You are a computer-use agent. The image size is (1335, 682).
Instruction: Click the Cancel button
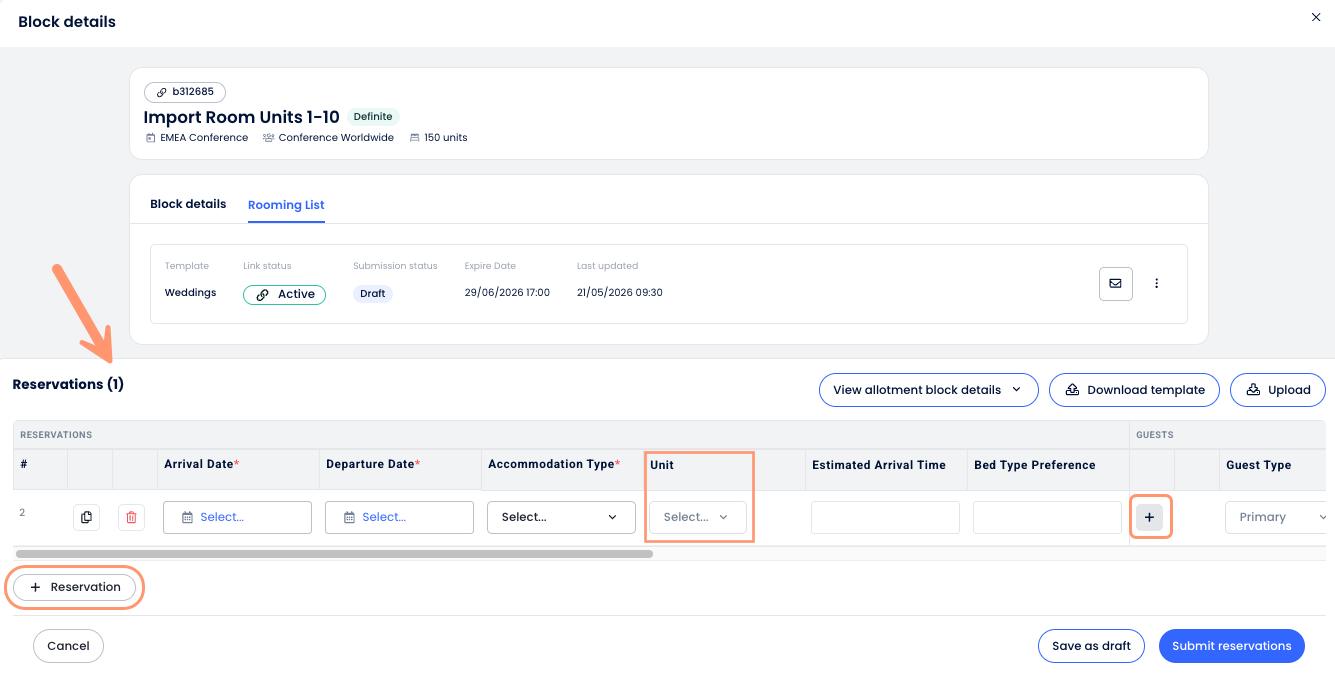point(68,646)
